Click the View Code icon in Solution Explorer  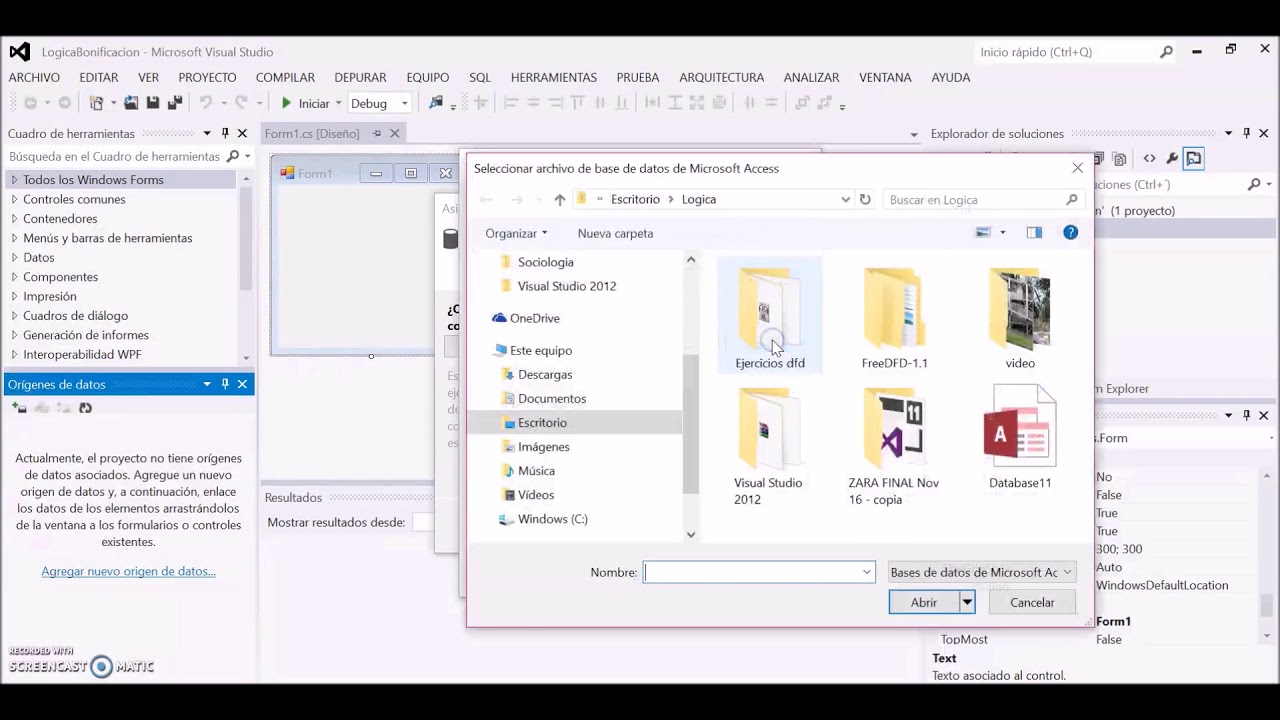1149,158
